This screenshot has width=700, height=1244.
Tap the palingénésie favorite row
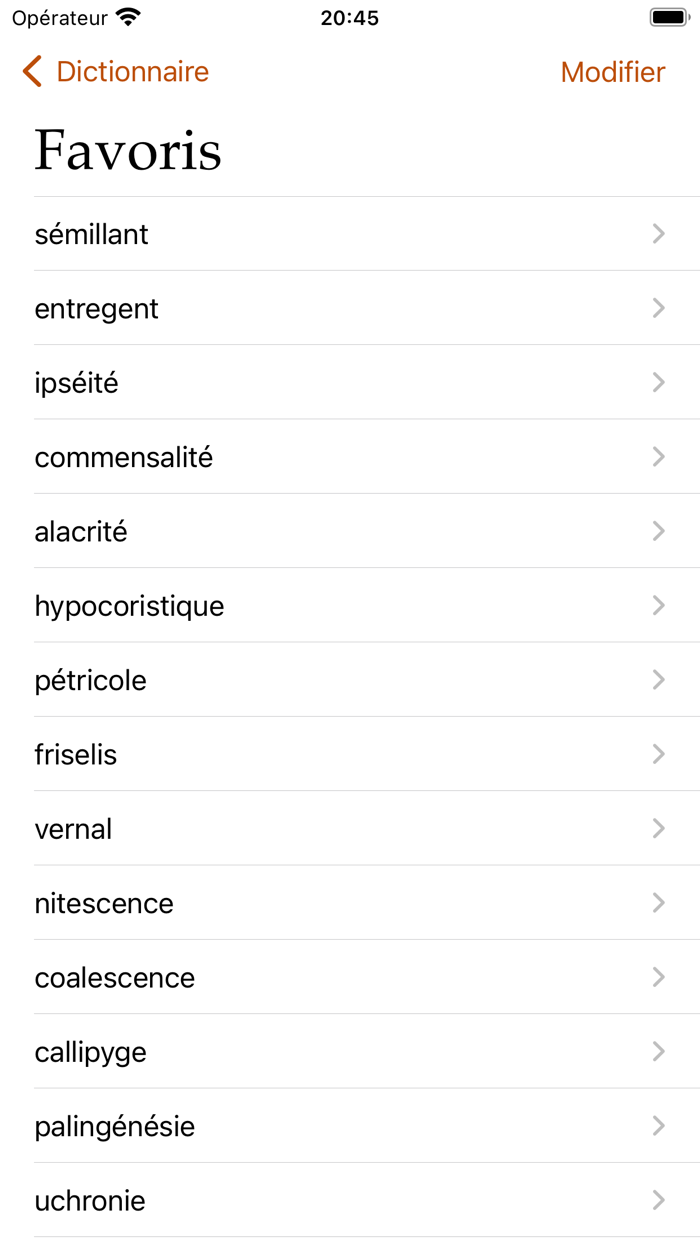[x=300, y=1126]
